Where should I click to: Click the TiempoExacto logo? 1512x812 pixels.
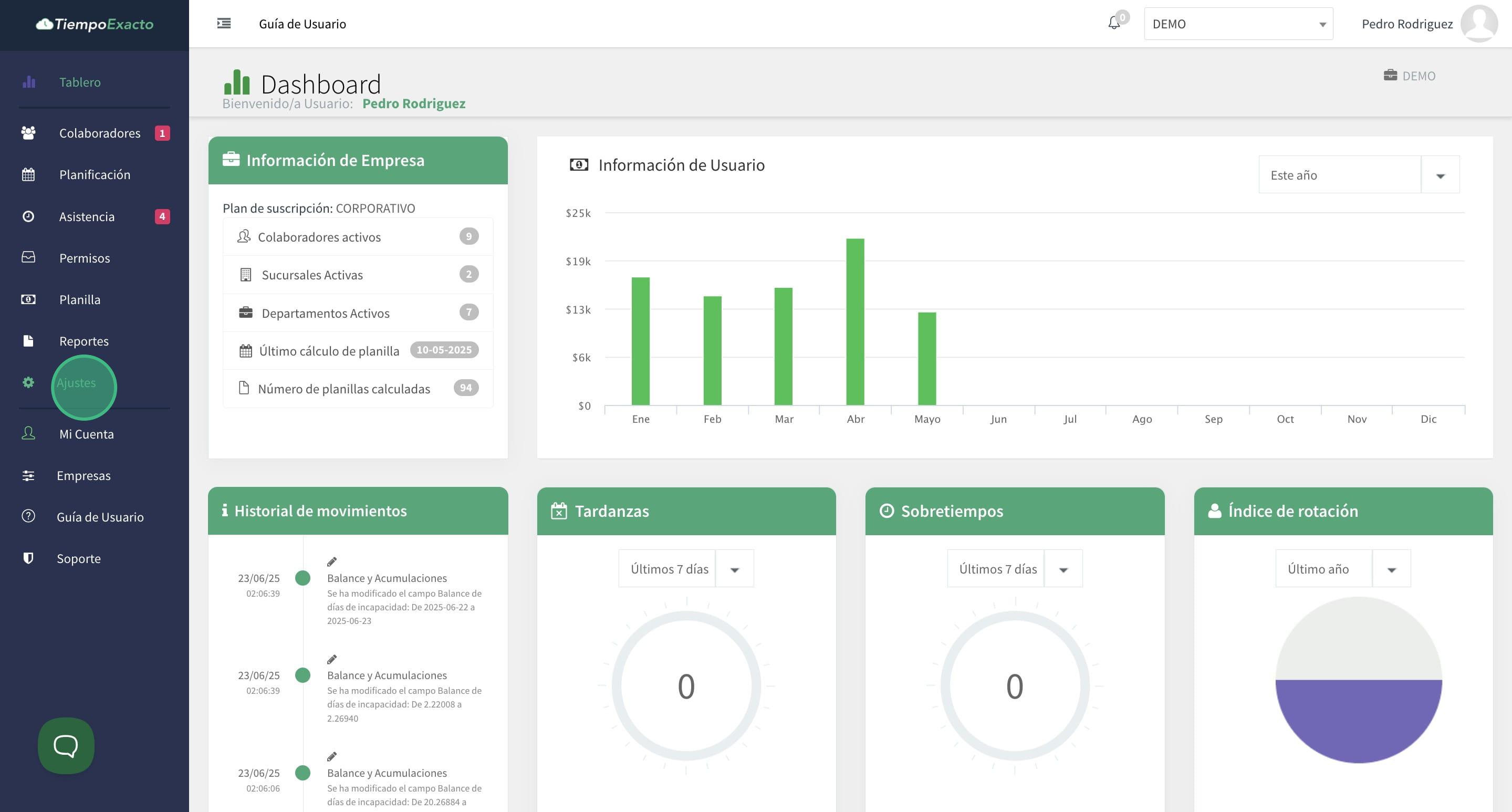click(95, 24)
